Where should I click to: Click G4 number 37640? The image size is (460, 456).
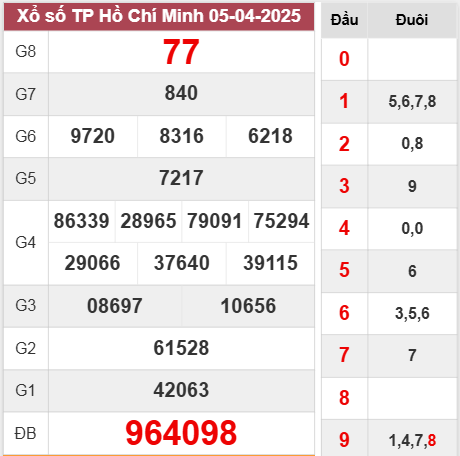[182, 263]
